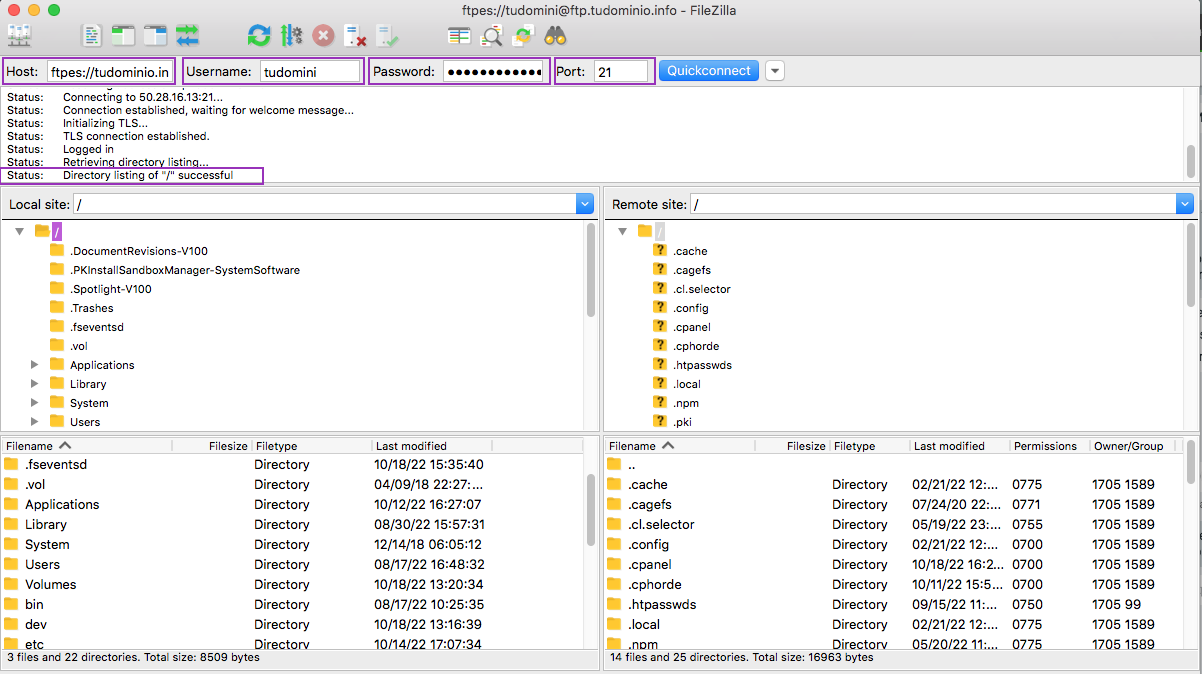Search for files with binoculars icon
The height and width of the screenshot is (674, 1202).
(x=556, y=36)
